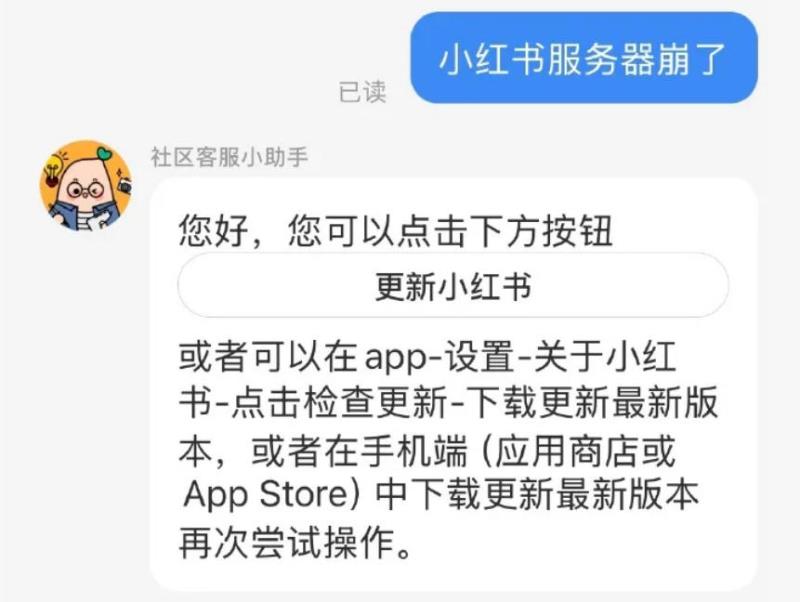800x602 pixels.
Task: Click the app-设置-关于小红 path text
Action: (x=520, y=356)
